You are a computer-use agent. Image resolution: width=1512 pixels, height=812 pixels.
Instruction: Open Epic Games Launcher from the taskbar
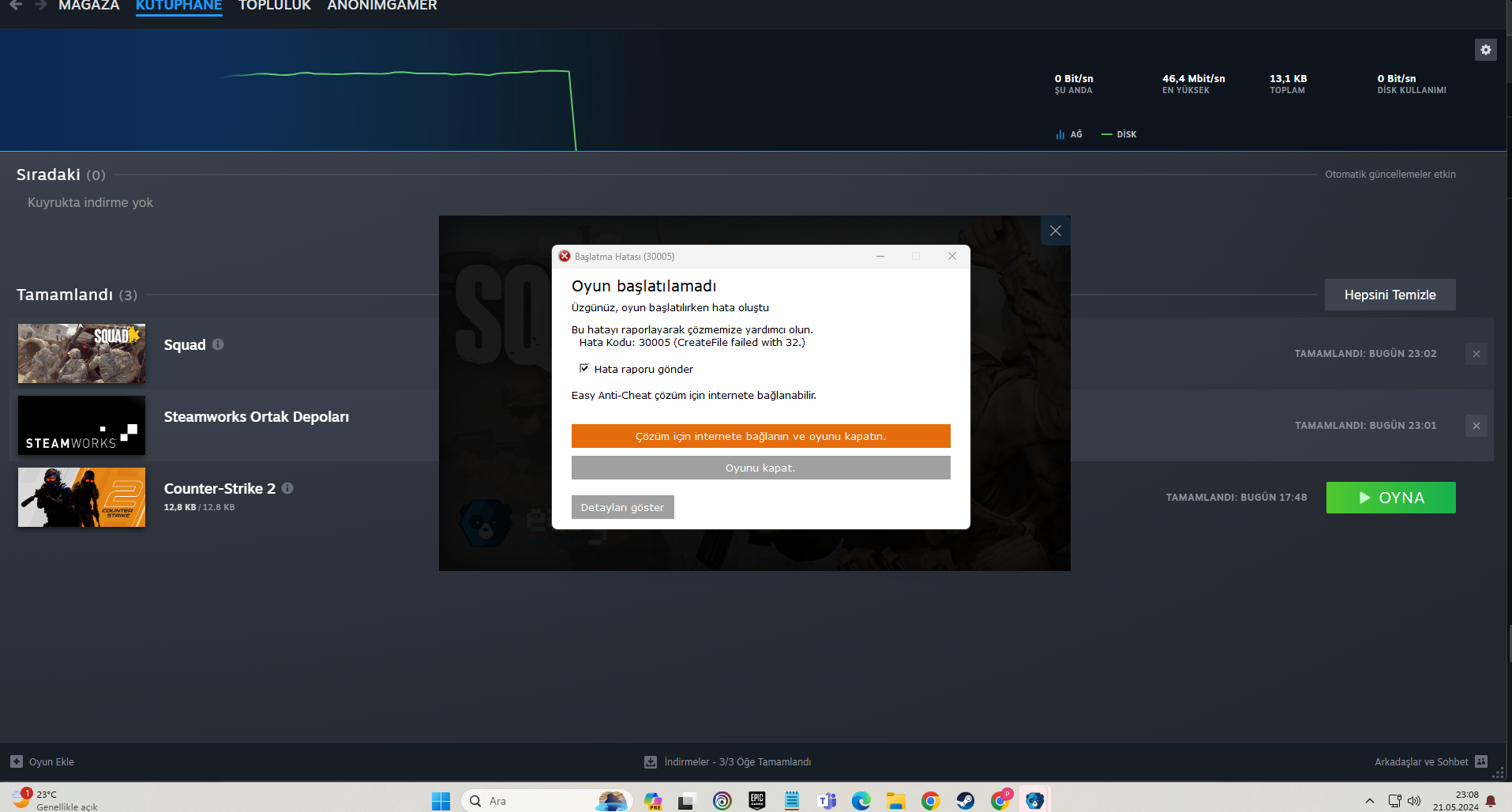coord(757,801)
